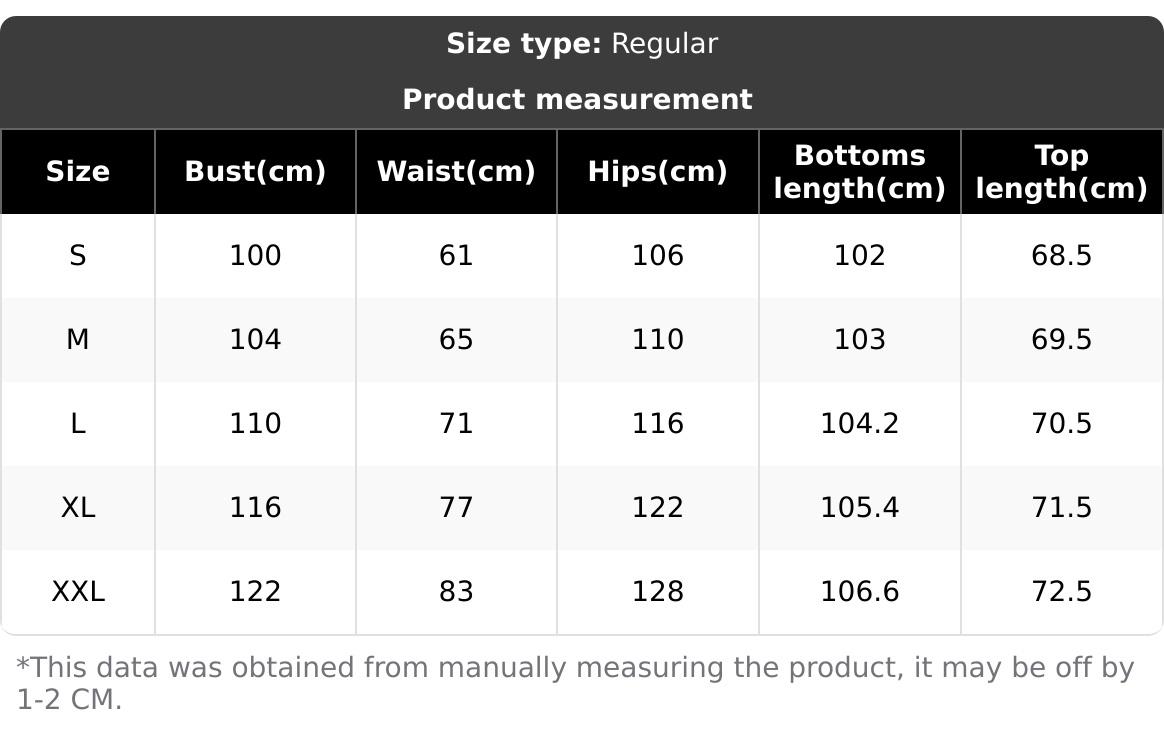This screenshot has width=1164, height=732.
Task: Click the XXL size row label
Action: pyautogui.click(x=78, y=592)
